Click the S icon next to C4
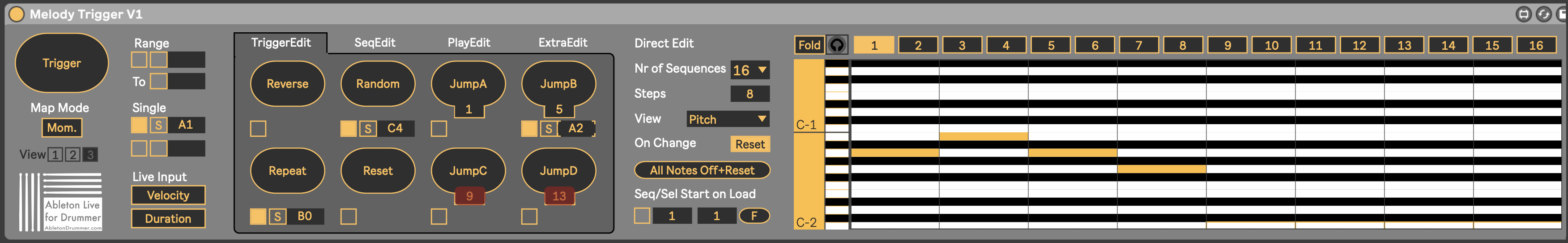The height and width of the screenshot is (243, 1568). pos(368,129)
